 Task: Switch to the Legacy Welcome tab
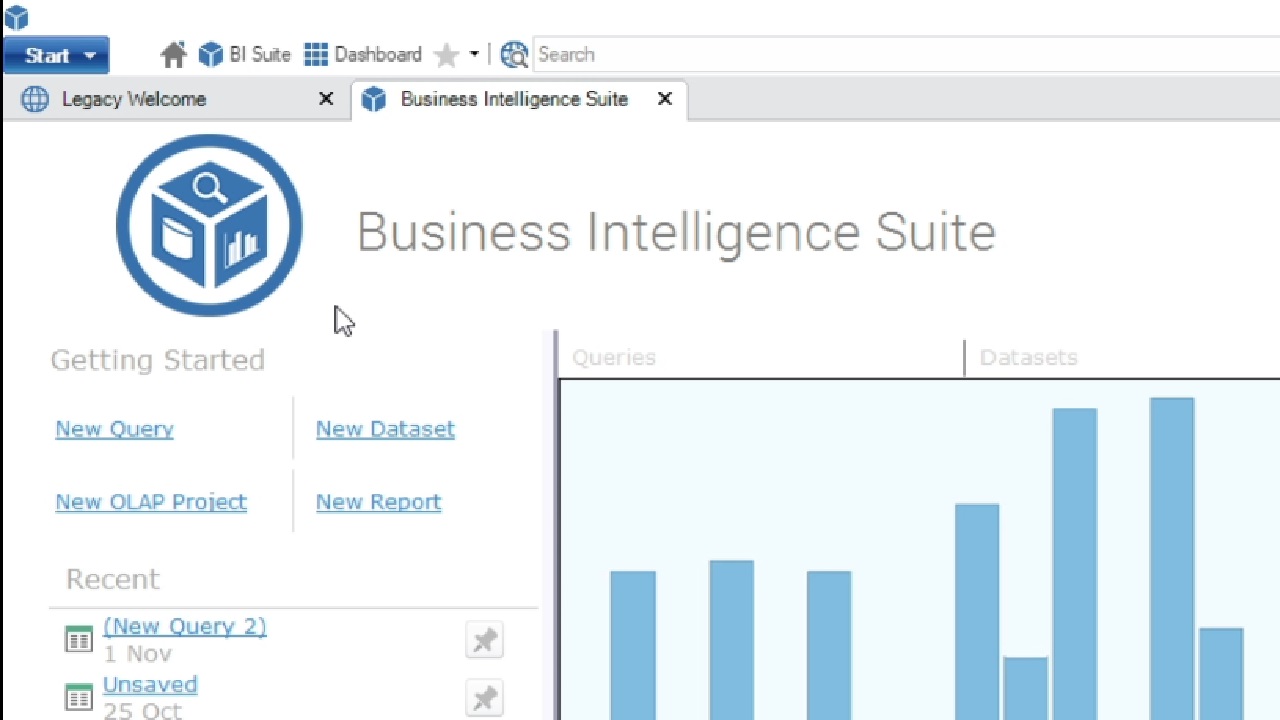pyautogui.click(x=133, y=99)
